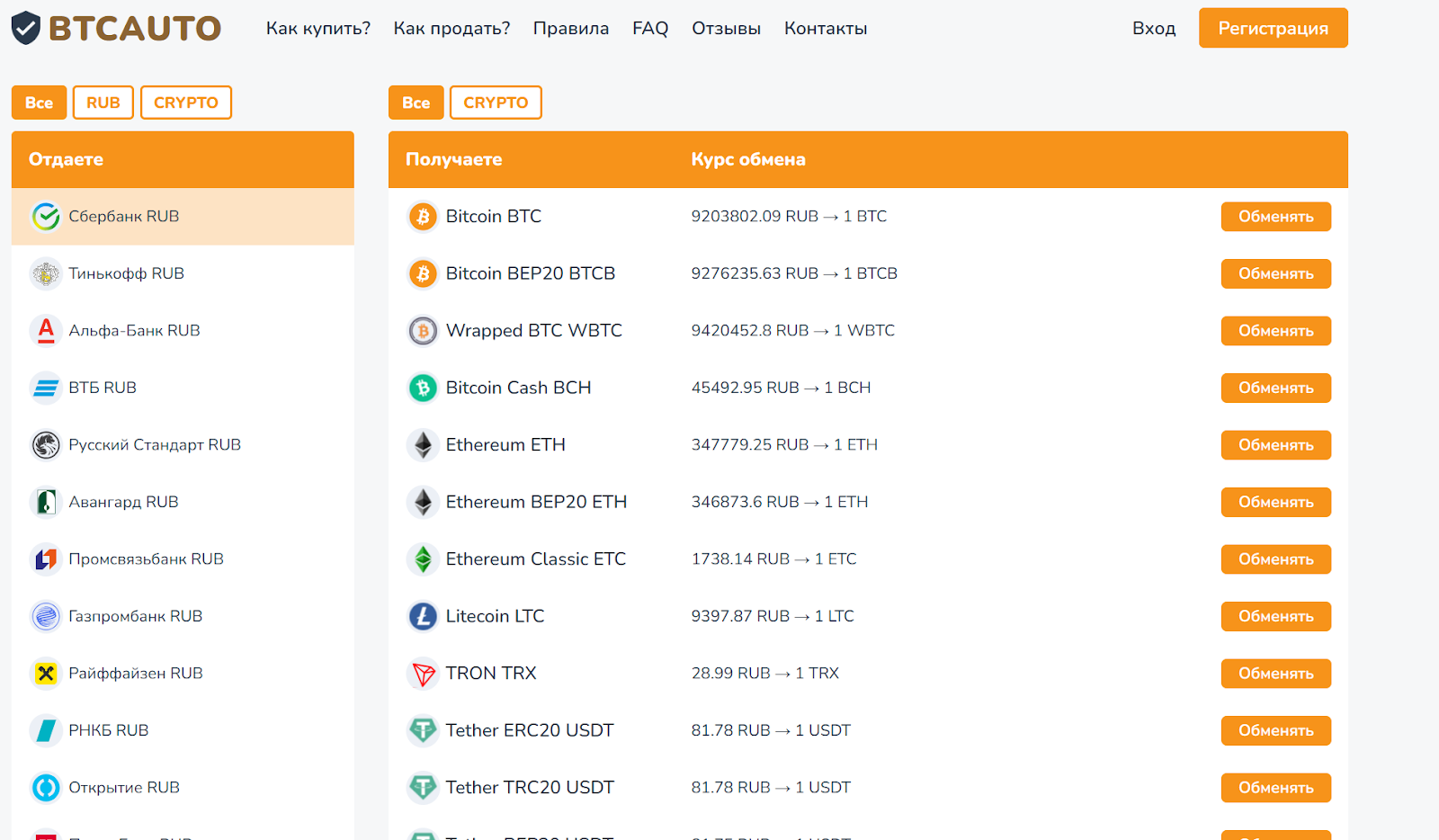Image resolution: width=1439 pixels, height=840 pixels.
Task: Click Обменять for Ethereum ETH row
Action: click(1275, 445)
